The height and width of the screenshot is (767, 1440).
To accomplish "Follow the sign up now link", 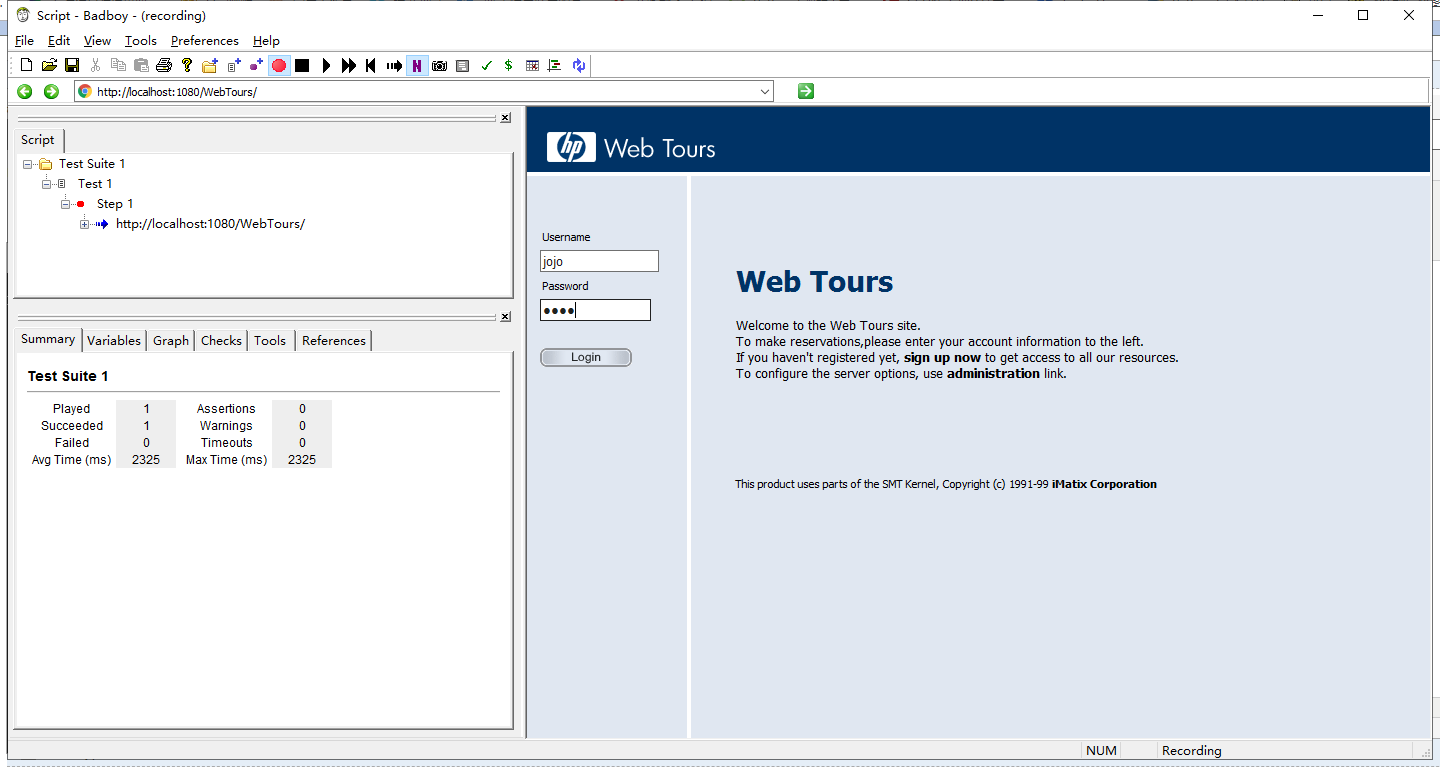I will (x=942, y=357).
